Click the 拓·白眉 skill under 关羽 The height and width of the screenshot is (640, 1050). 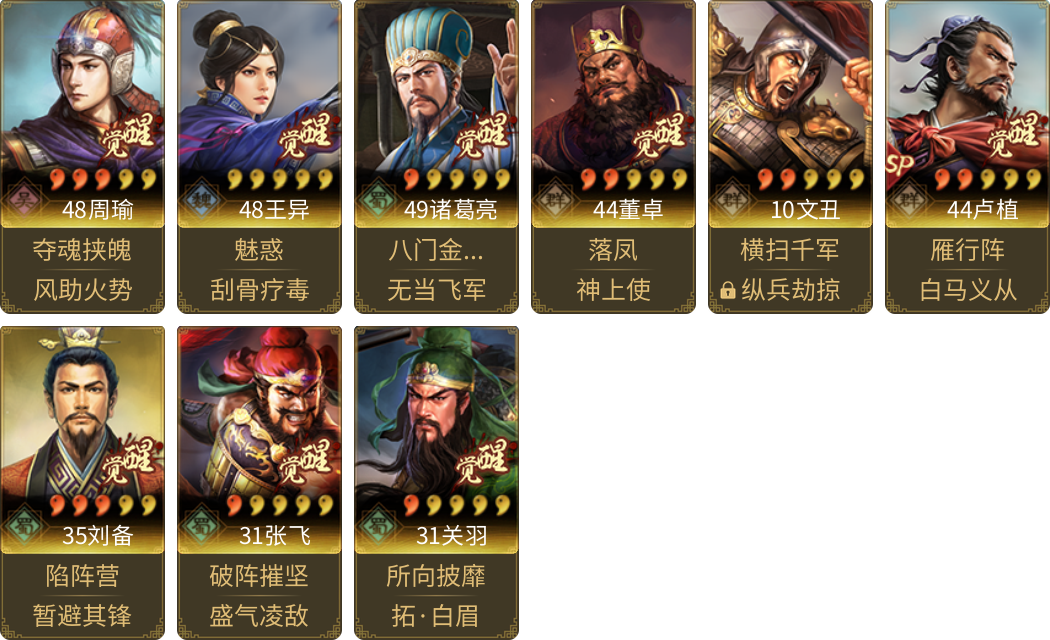(436, 615)
